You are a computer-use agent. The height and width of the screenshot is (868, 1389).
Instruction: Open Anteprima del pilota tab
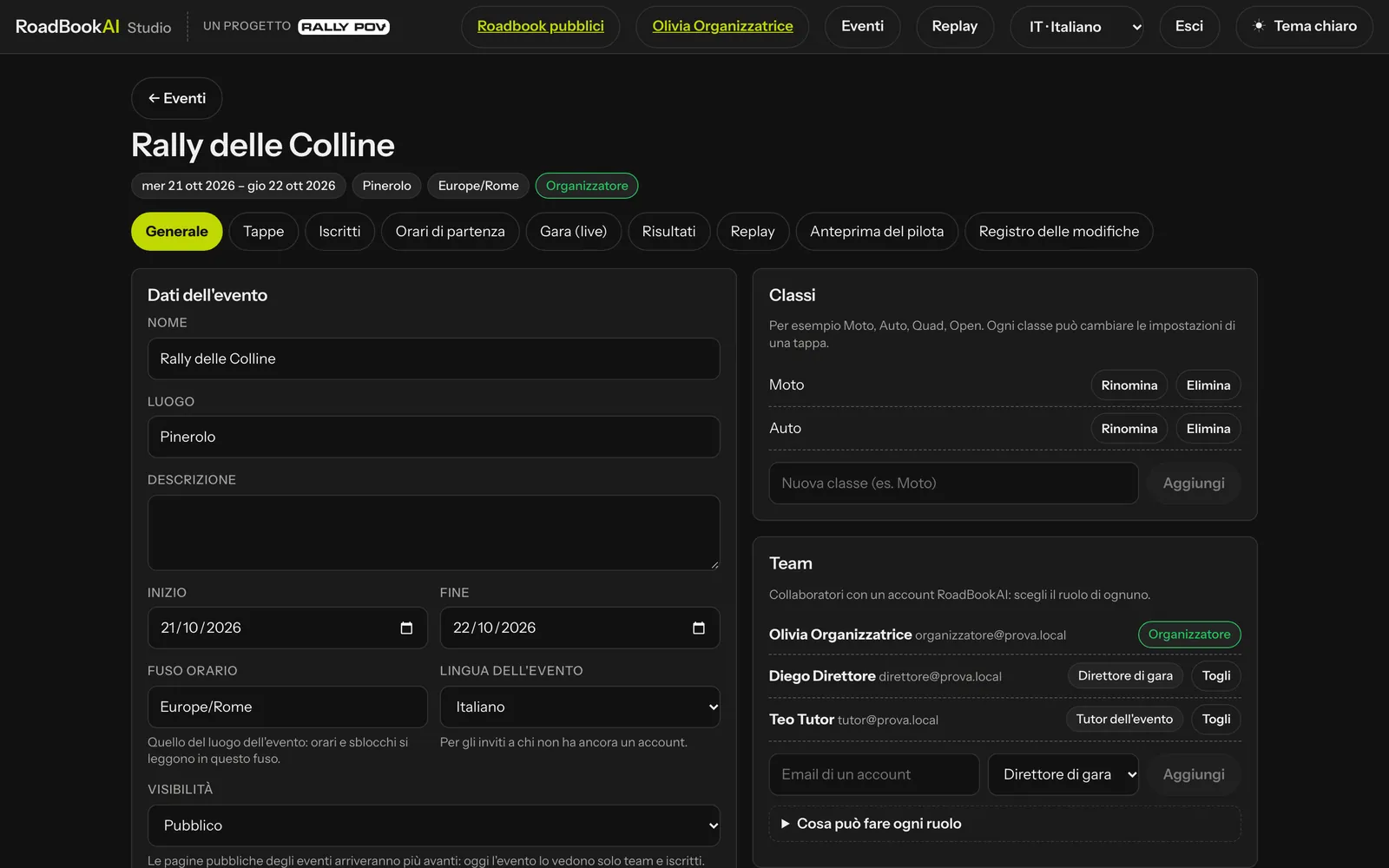(x=877, y=232)
